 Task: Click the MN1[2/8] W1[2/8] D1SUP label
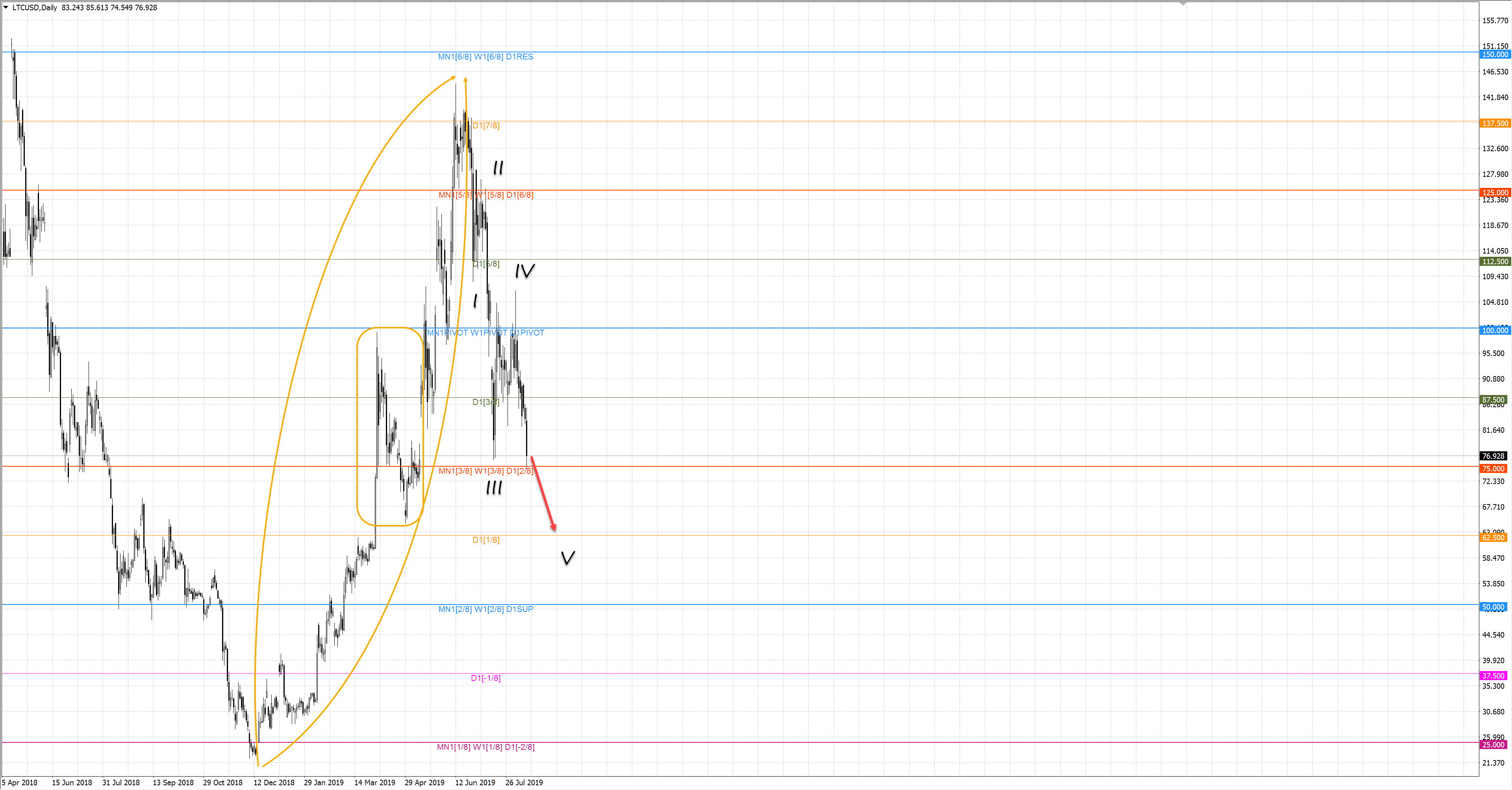(x=485, y=609)
